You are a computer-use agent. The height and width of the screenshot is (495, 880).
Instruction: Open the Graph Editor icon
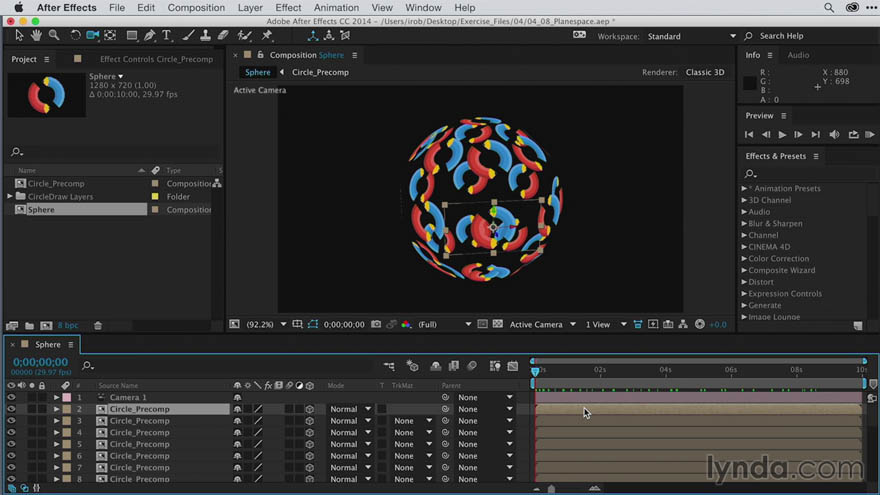512,366
